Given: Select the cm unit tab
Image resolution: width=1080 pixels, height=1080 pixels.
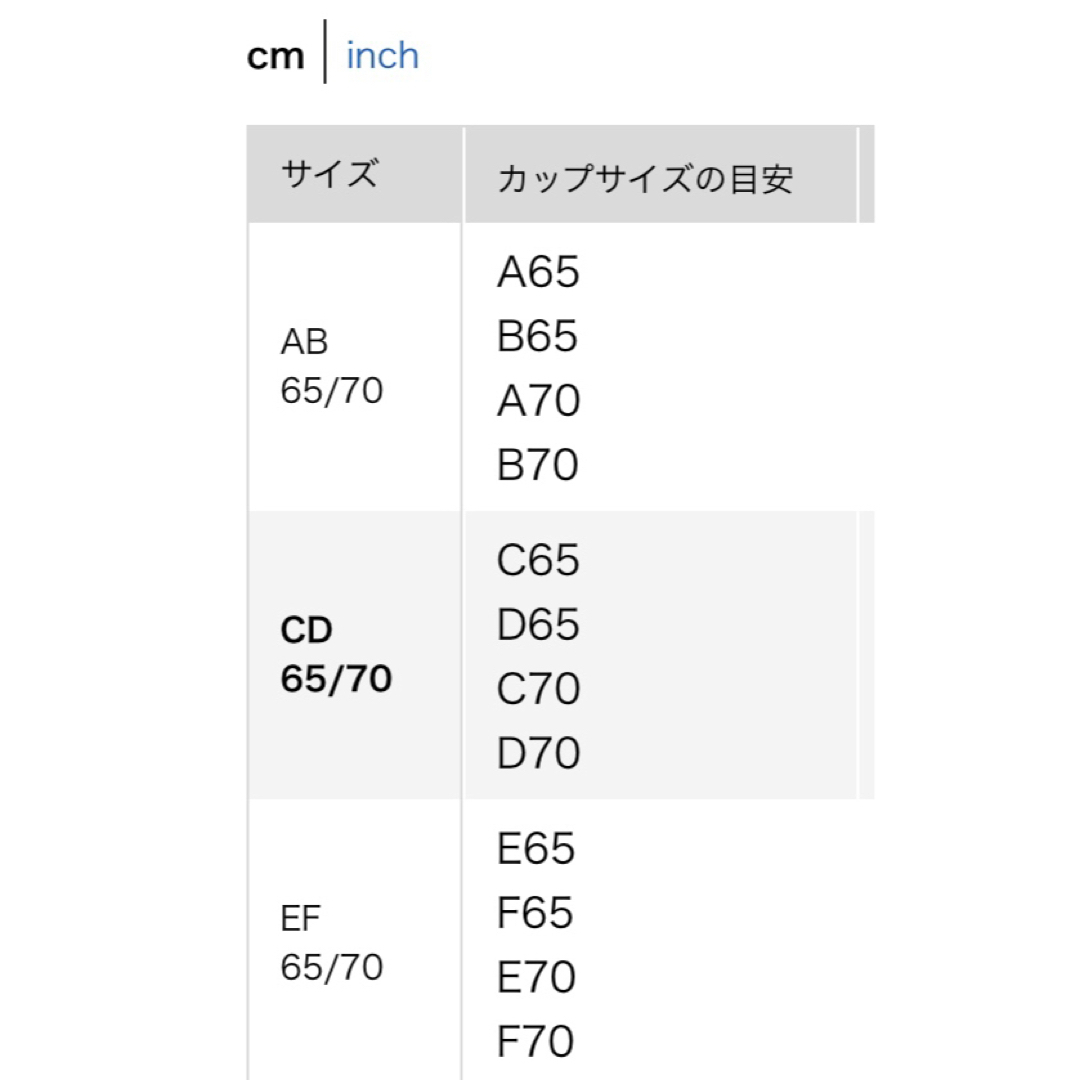Looking at the screenshot, I should tap(276, 56).
